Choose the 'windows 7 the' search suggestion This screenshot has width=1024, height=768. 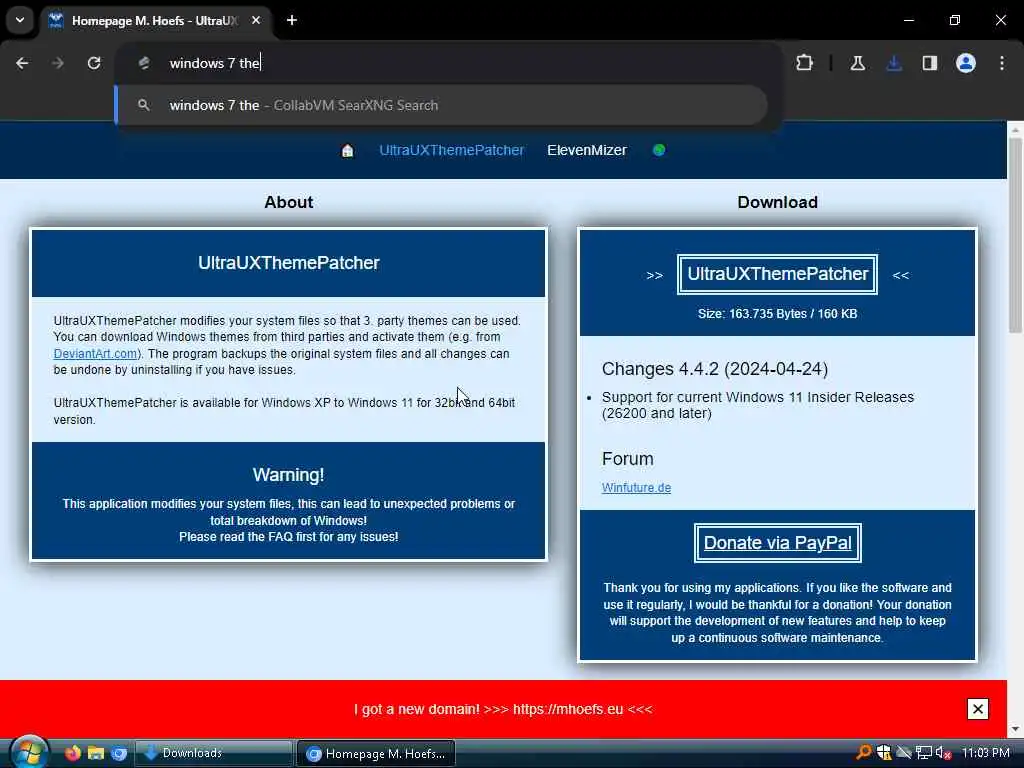pyautogui.click(x=441, y=105)
